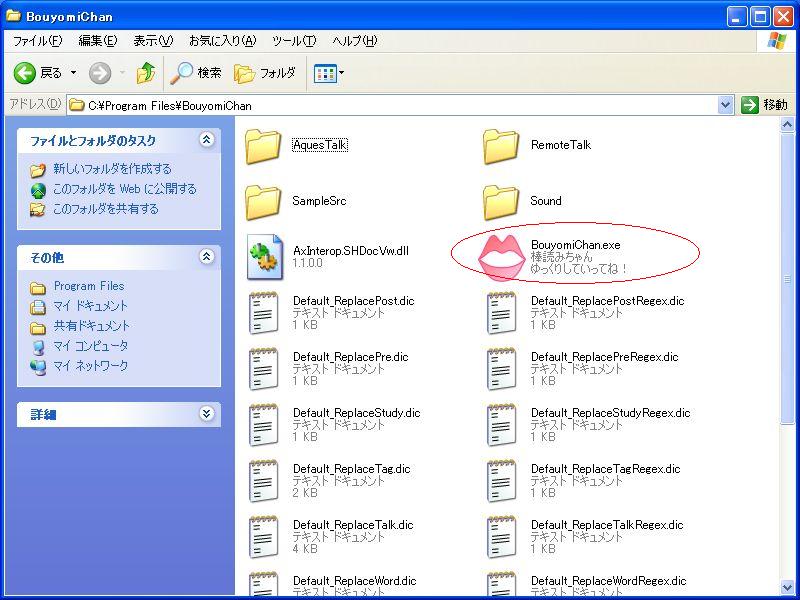Image resolution: width=800 pixels, height=600 pixels.
Task: Open the SampleSrc folder icon
Action: (263, 202)
